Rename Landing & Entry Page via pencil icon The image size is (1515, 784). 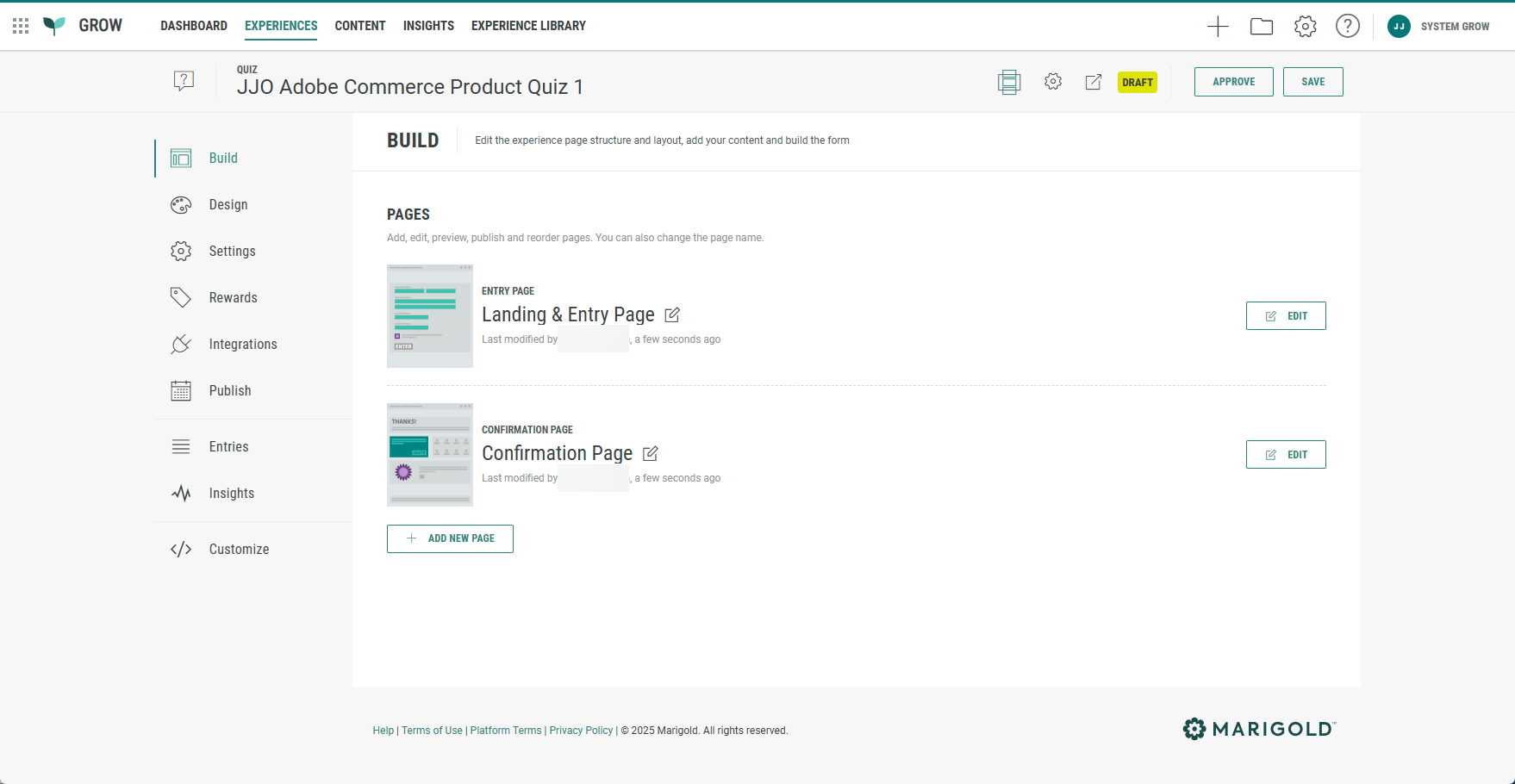pos(672,315)
